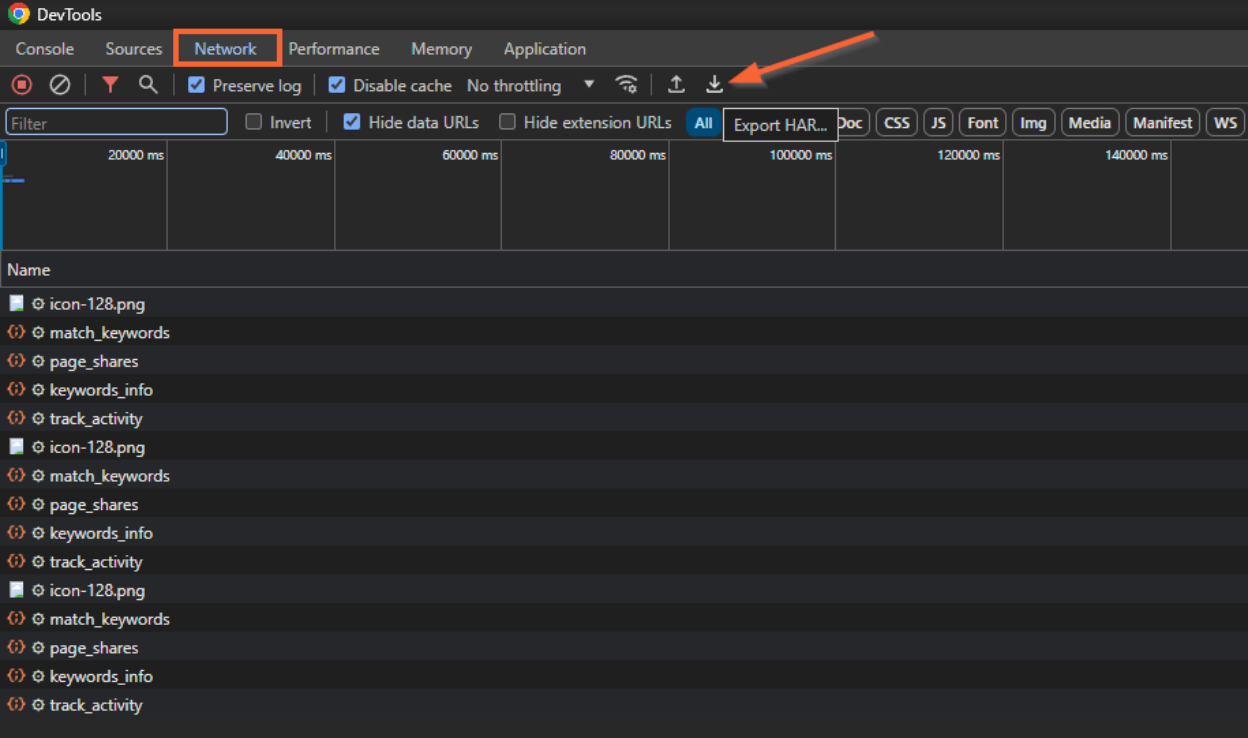This screenshot has height=738, width=1248.
Task: Select the Network tab
Action: point(226,49)
